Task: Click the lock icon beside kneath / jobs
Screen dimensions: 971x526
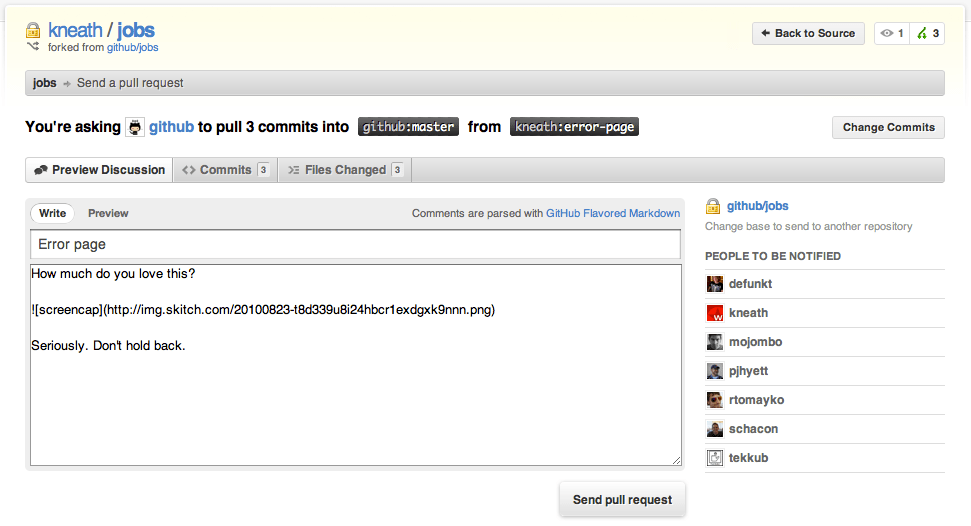Action: [33, 30]
